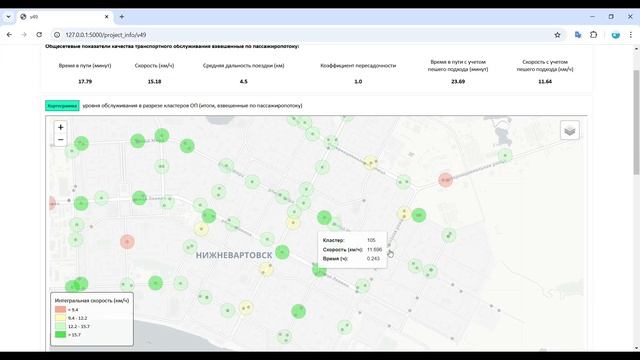Click the light green legend swatch 12.2 - 15.7

tap(60, 326)
